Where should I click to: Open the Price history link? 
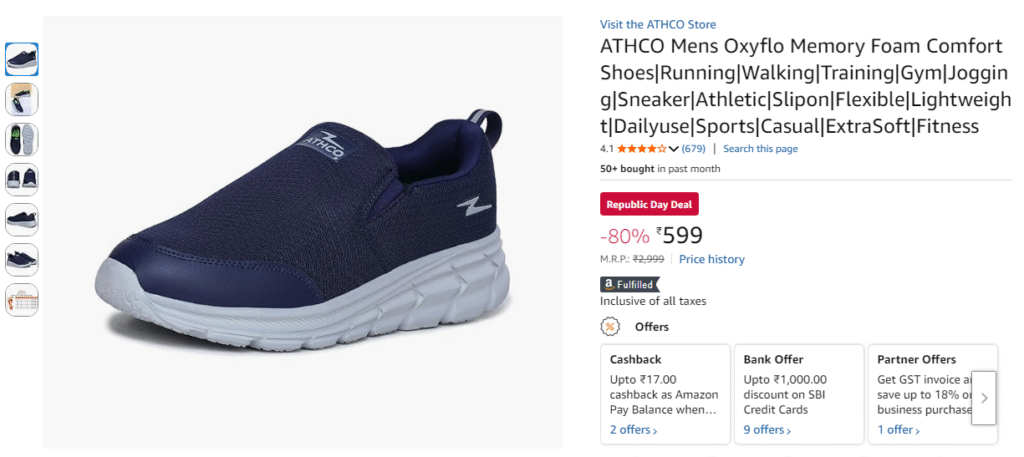(711, 259)
